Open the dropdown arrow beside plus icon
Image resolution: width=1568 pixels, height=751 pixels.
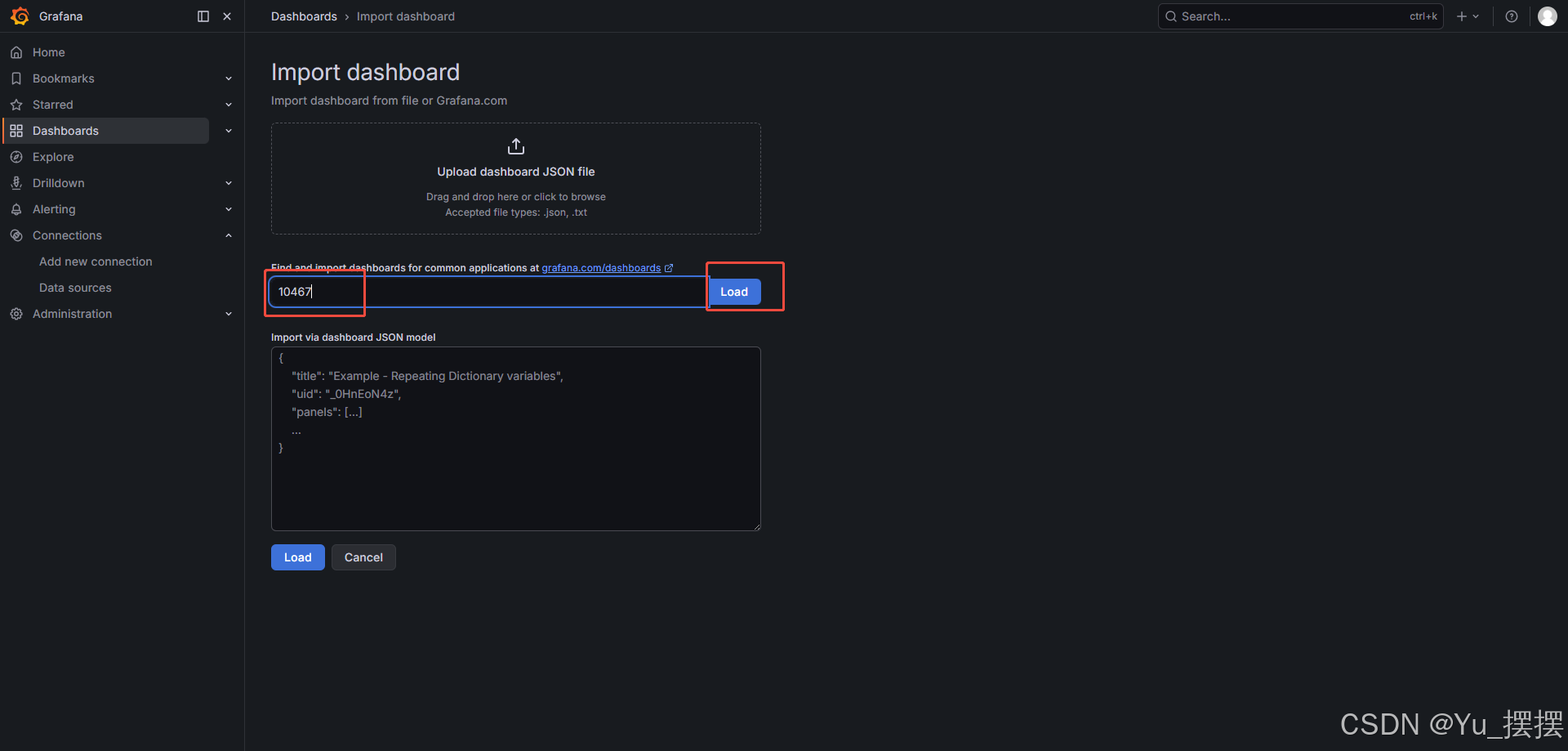[1476, 16]
